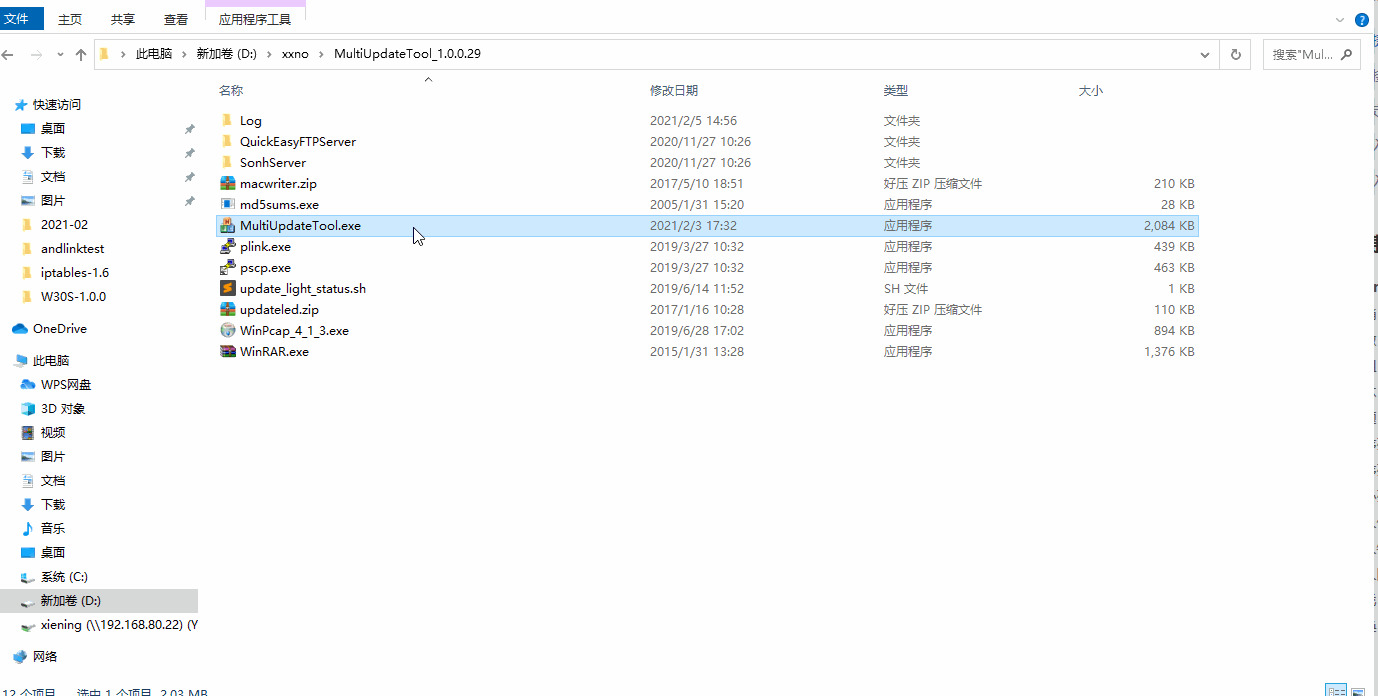Open pinned 下载 under quick access
Screen dimensions: 1378x696
click(53, 153)
